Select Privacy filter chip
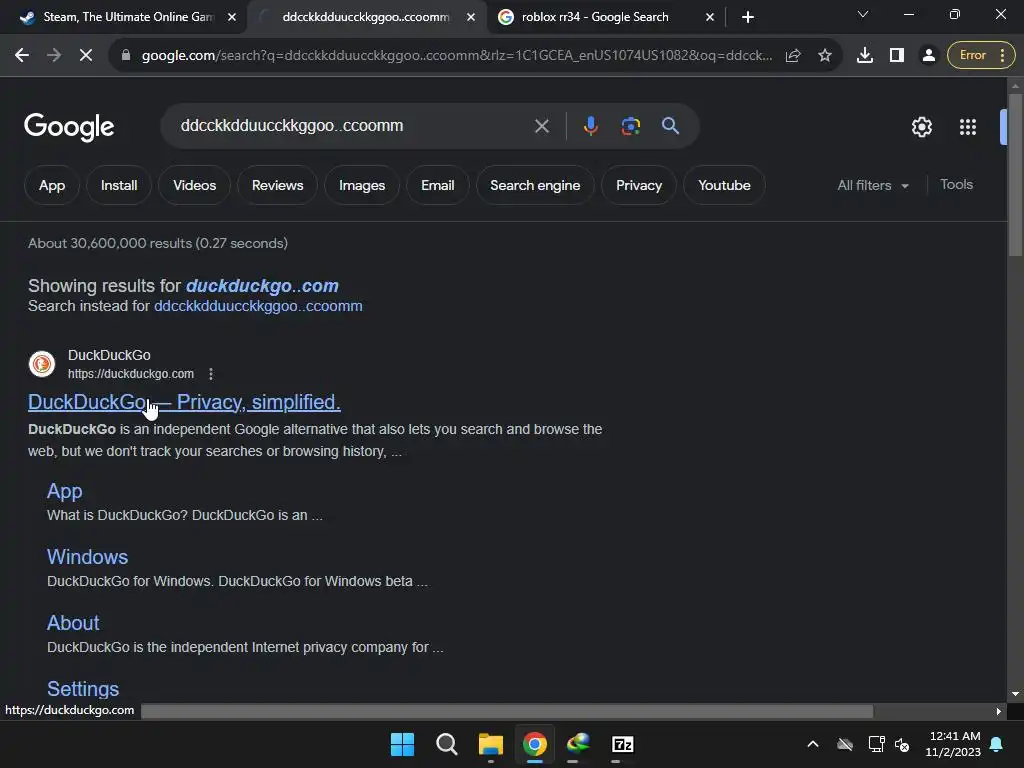The image size is (1024, 768). (639, 185)
